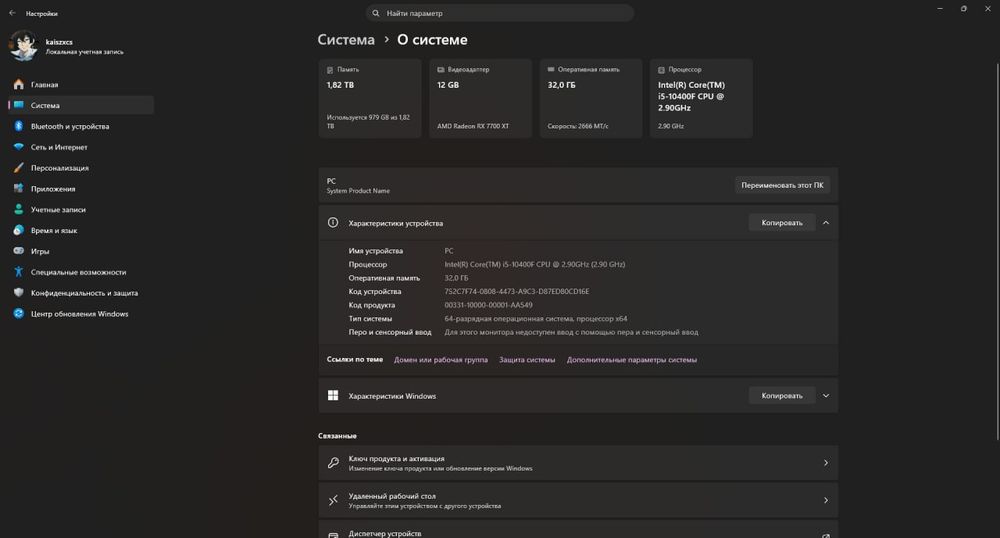
Task: Click the 64-разрядная операционная система text
Action: 536,319
